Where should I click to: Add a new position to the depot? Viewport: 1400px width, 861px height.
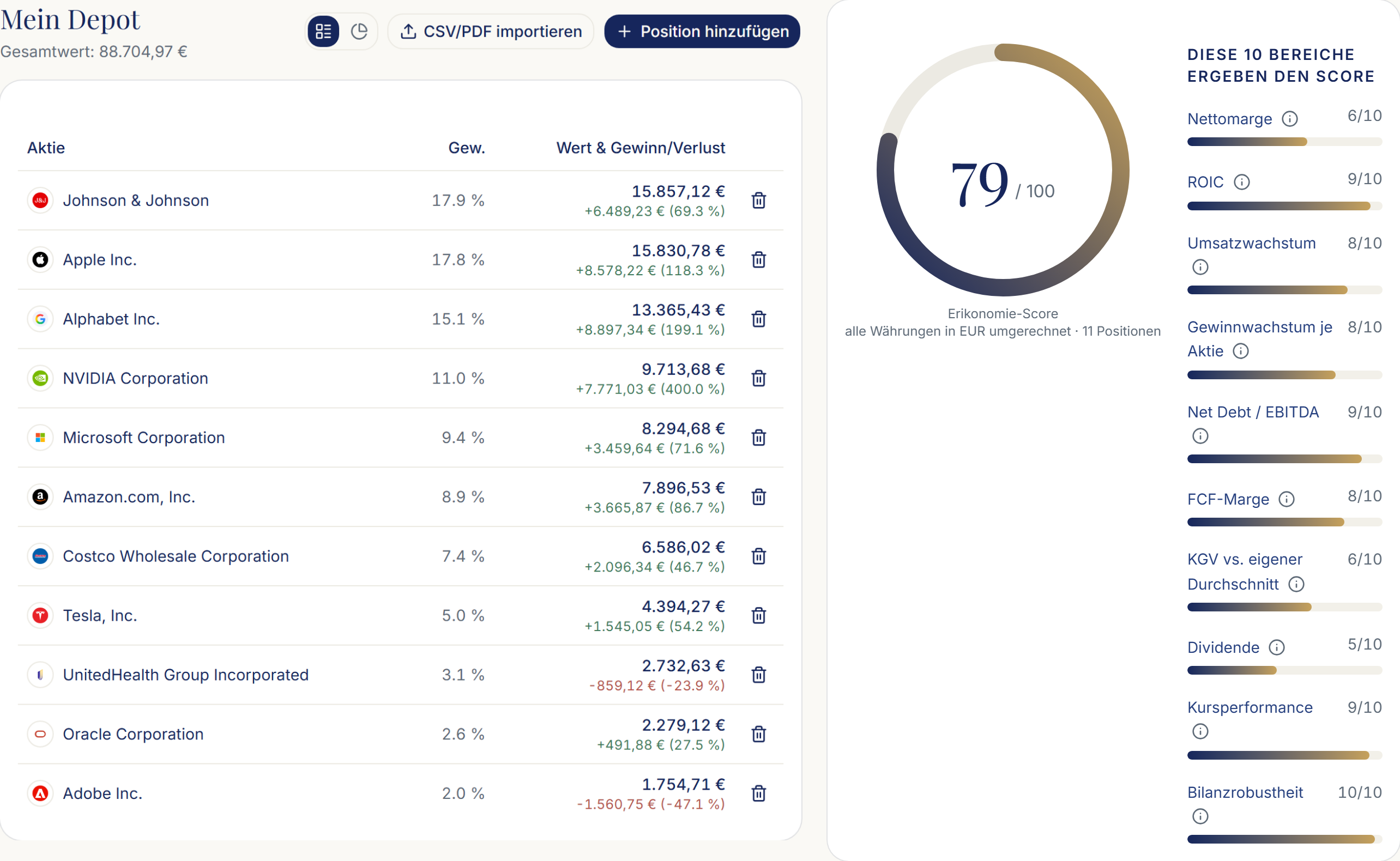point(702,31)
